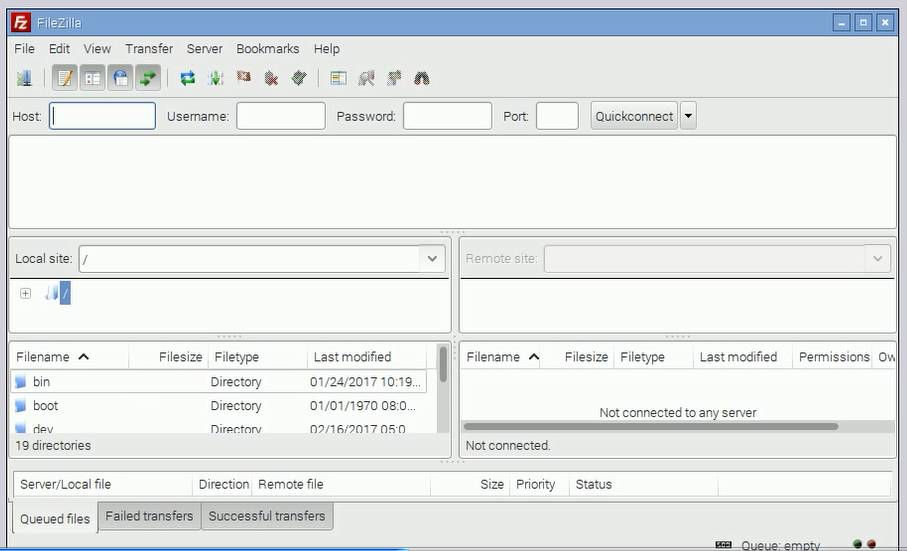Viewport: 907px width, 551px height.
Task: Open the View menu
Action: [x=97, y=49]
